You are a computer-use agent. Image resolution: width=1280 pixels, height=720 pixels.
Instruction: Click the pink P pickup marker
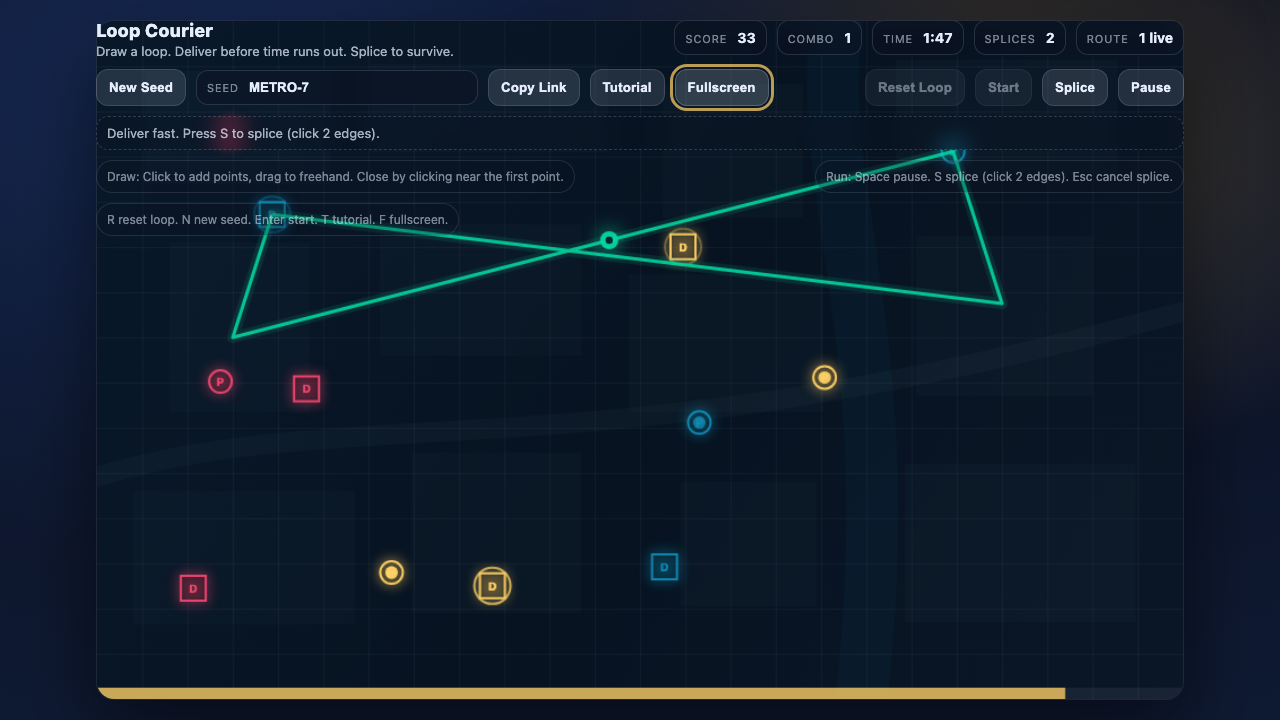coord(220,382)
